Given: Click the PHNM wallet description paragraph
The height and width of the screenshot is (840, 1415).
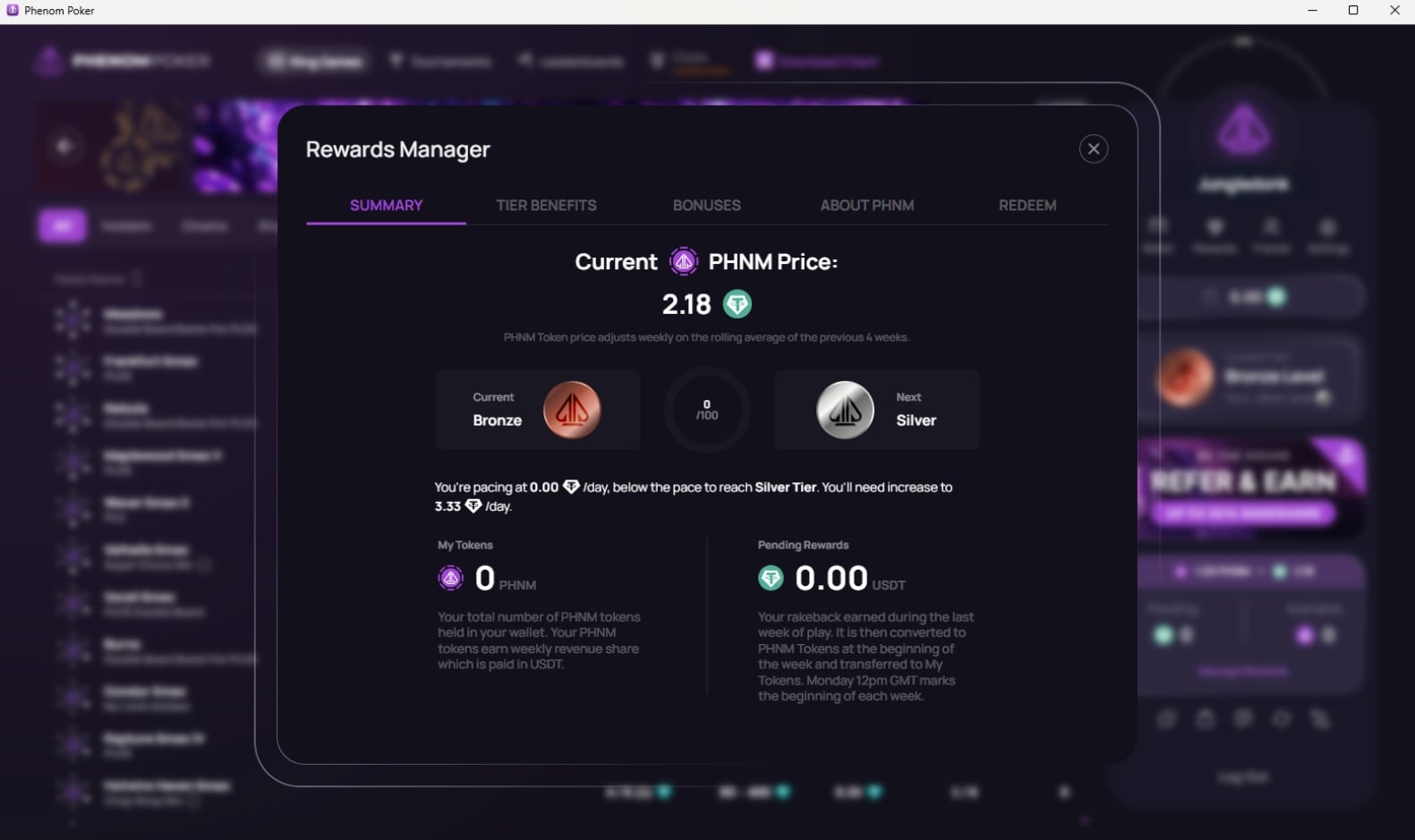Looking at the screenshot, I should (x=539, y=641).
